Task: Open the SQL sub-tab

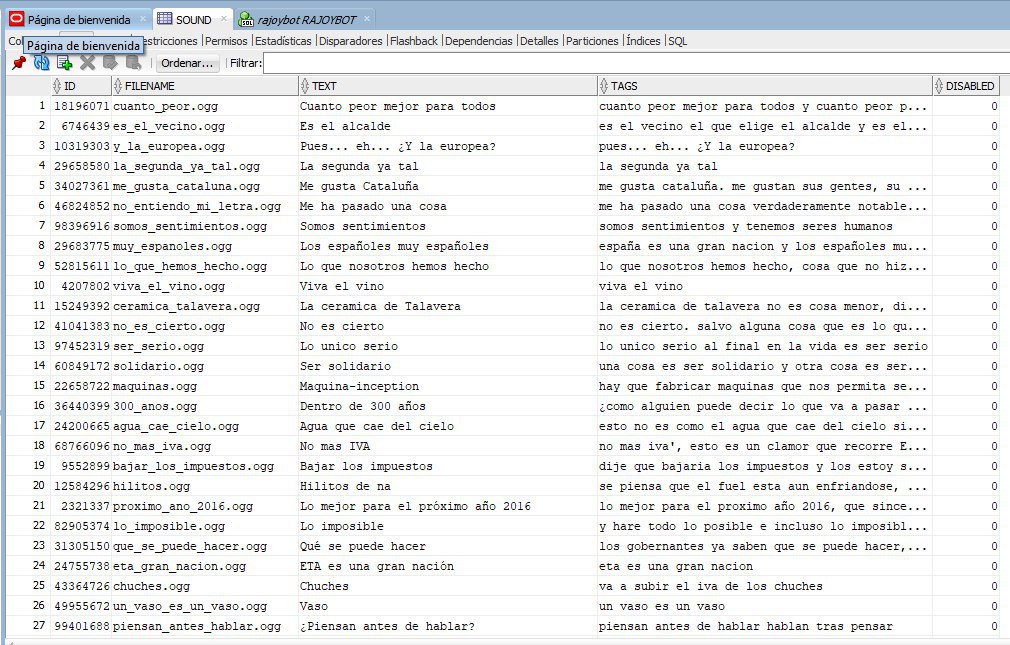Action: [x=678, y=41]
